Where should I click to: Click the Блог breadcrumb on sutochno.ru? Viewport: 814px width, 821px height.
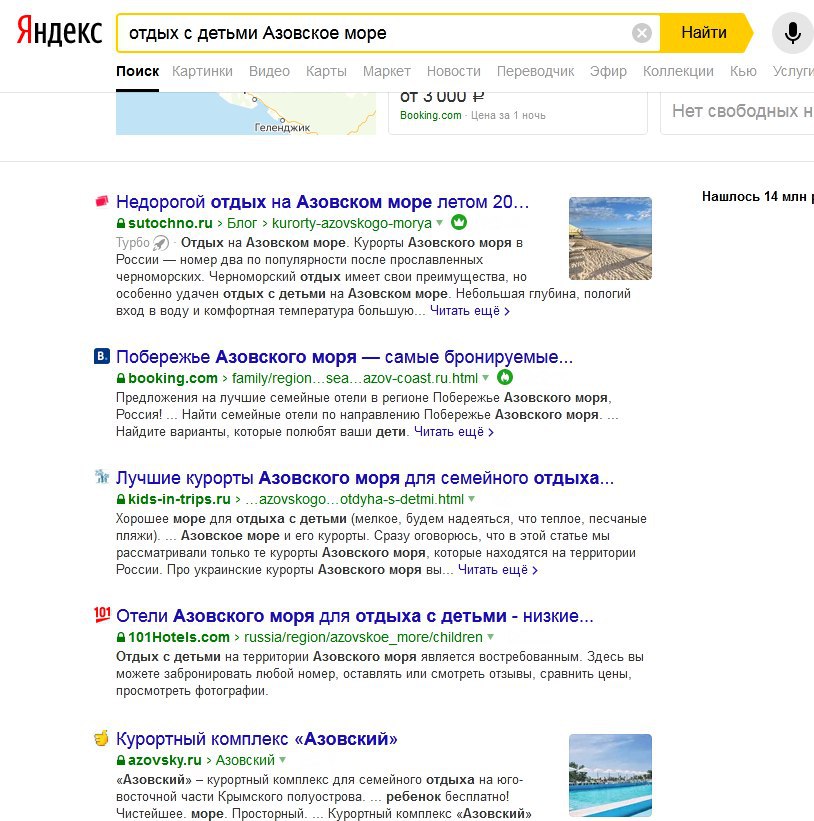pyautogui.click(x=242, y=223)
